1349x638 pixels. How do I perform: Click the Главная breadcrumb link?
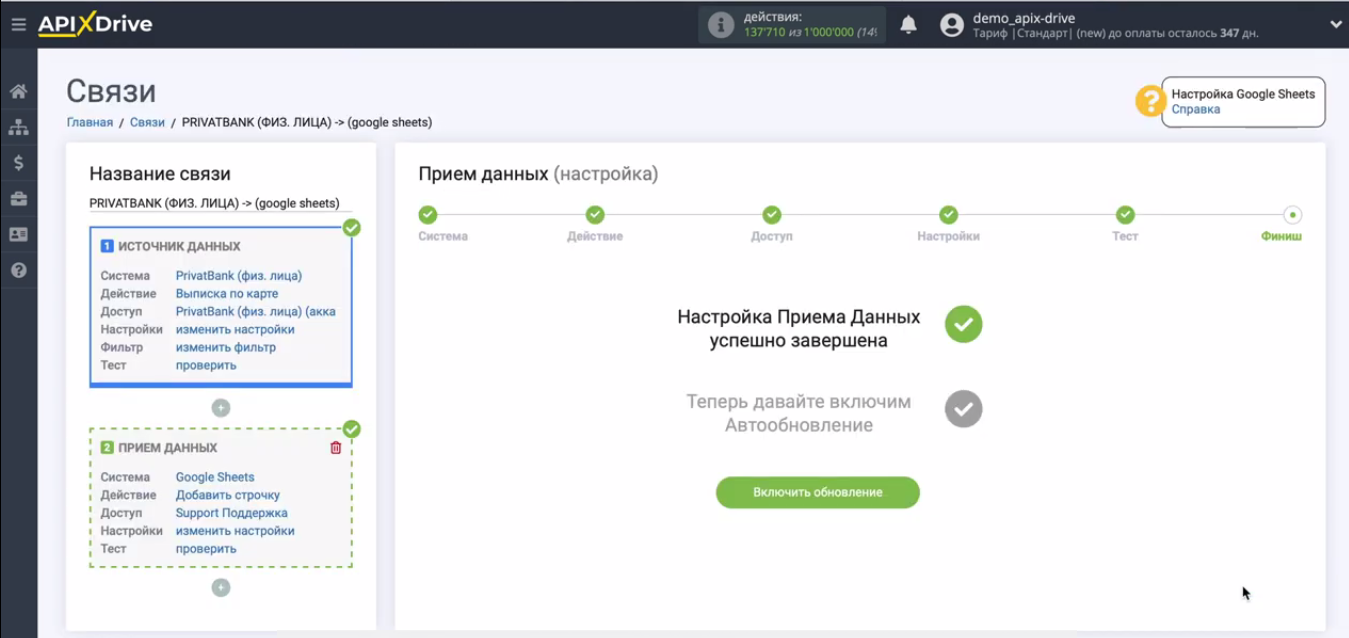point(90,122)
